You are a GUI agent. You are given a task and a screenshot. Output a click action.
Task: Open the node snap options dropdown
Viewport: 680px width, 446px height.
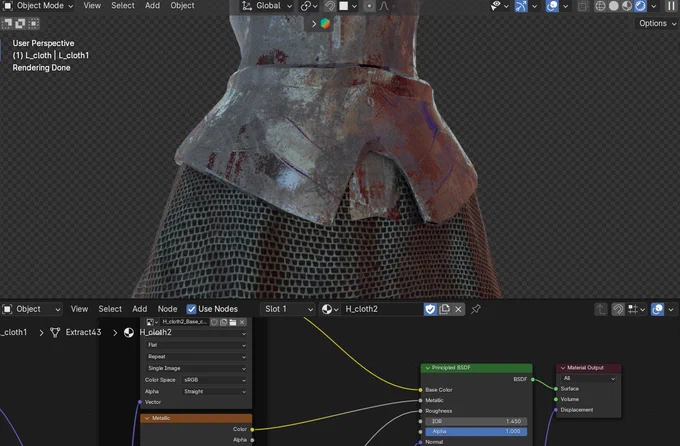coord(637,309)
